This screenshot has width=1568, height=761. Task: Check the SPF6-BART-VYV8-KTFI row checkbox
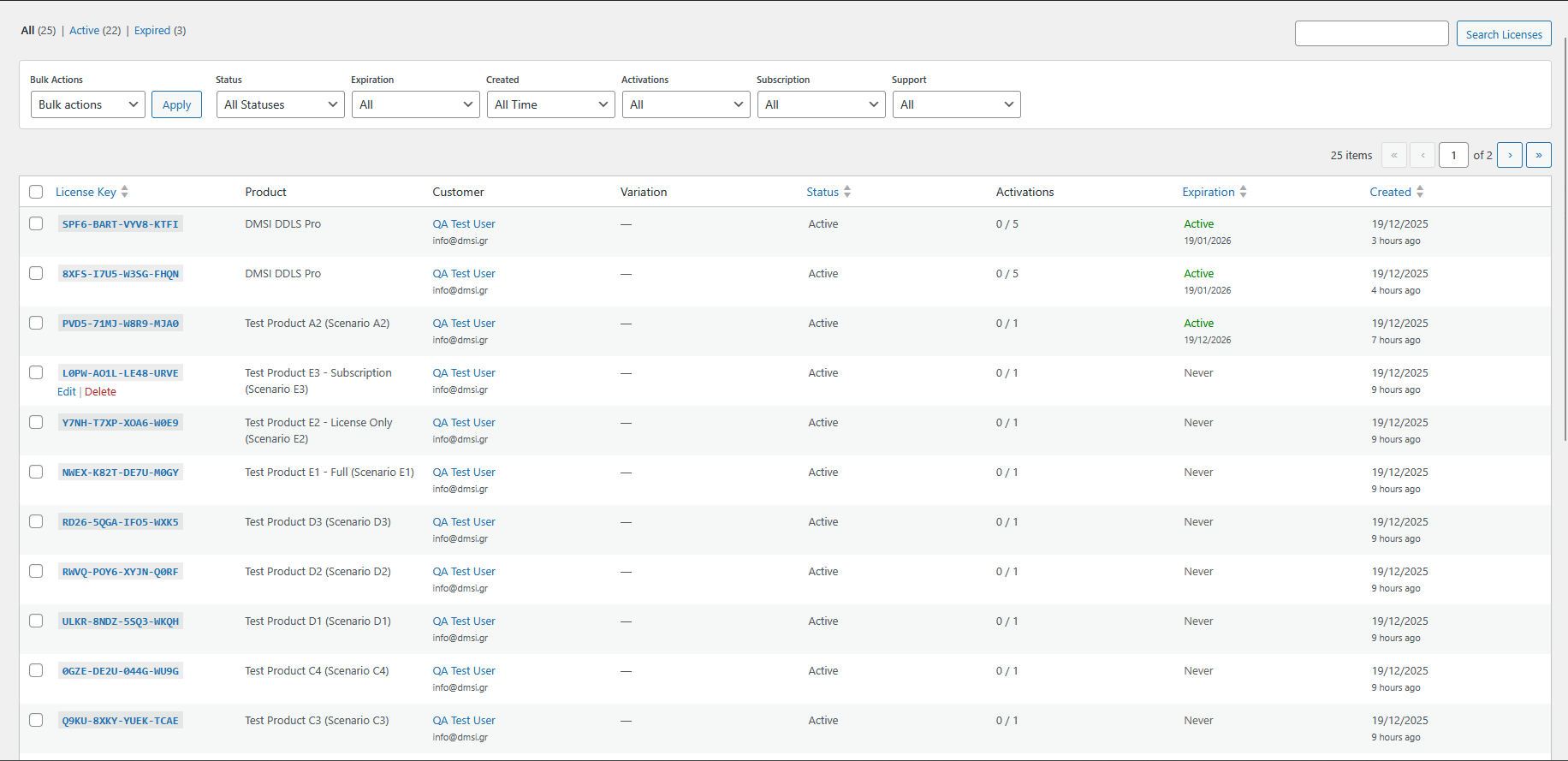(x=36, y=223)
